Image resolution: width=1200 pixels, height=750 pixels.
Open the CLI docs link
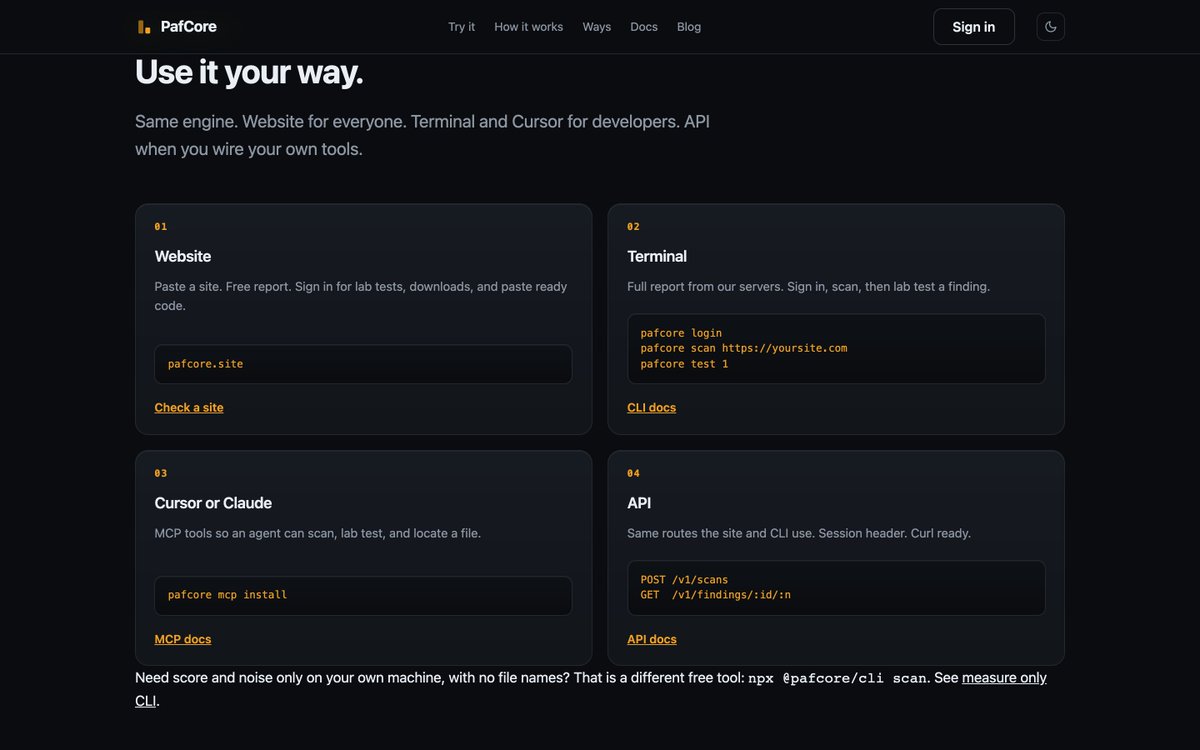click(652, 407)
